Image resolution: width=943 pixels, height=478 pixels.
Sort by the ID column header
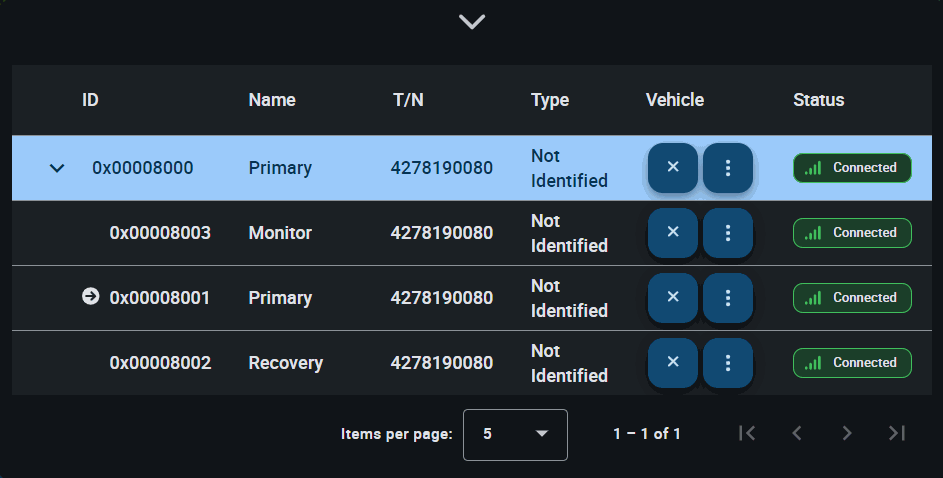coord(90,100)
